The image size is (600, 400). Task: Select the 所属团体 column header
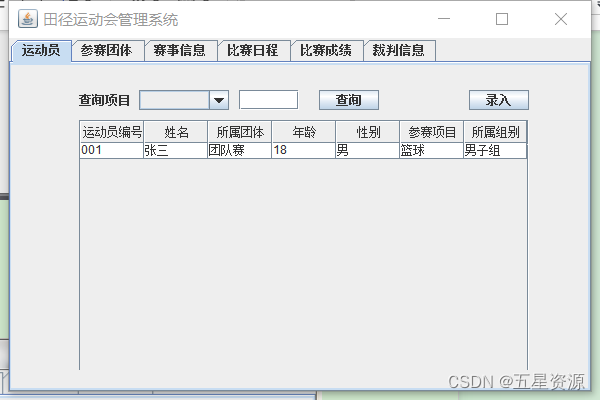point(240,132)
